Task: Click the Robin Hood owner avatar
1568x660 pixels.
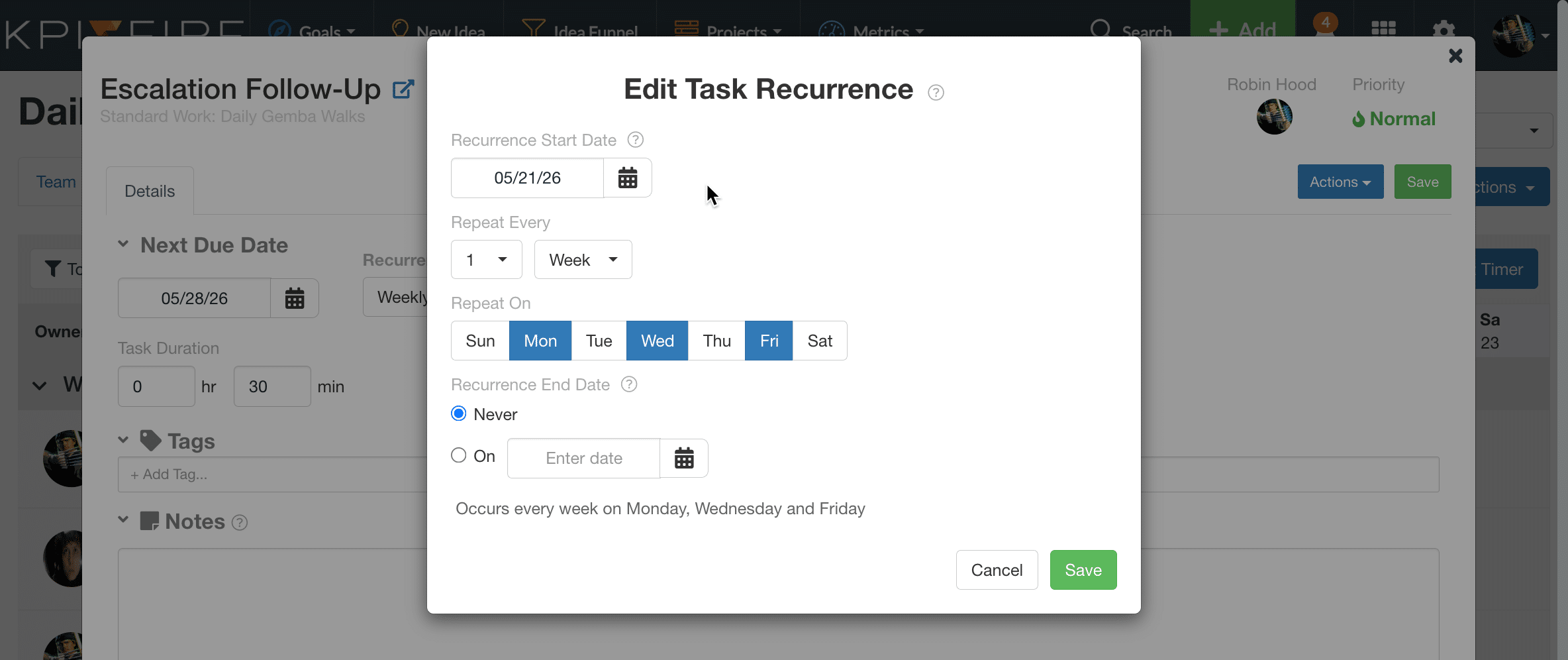Action: [x=1275, y=117]
